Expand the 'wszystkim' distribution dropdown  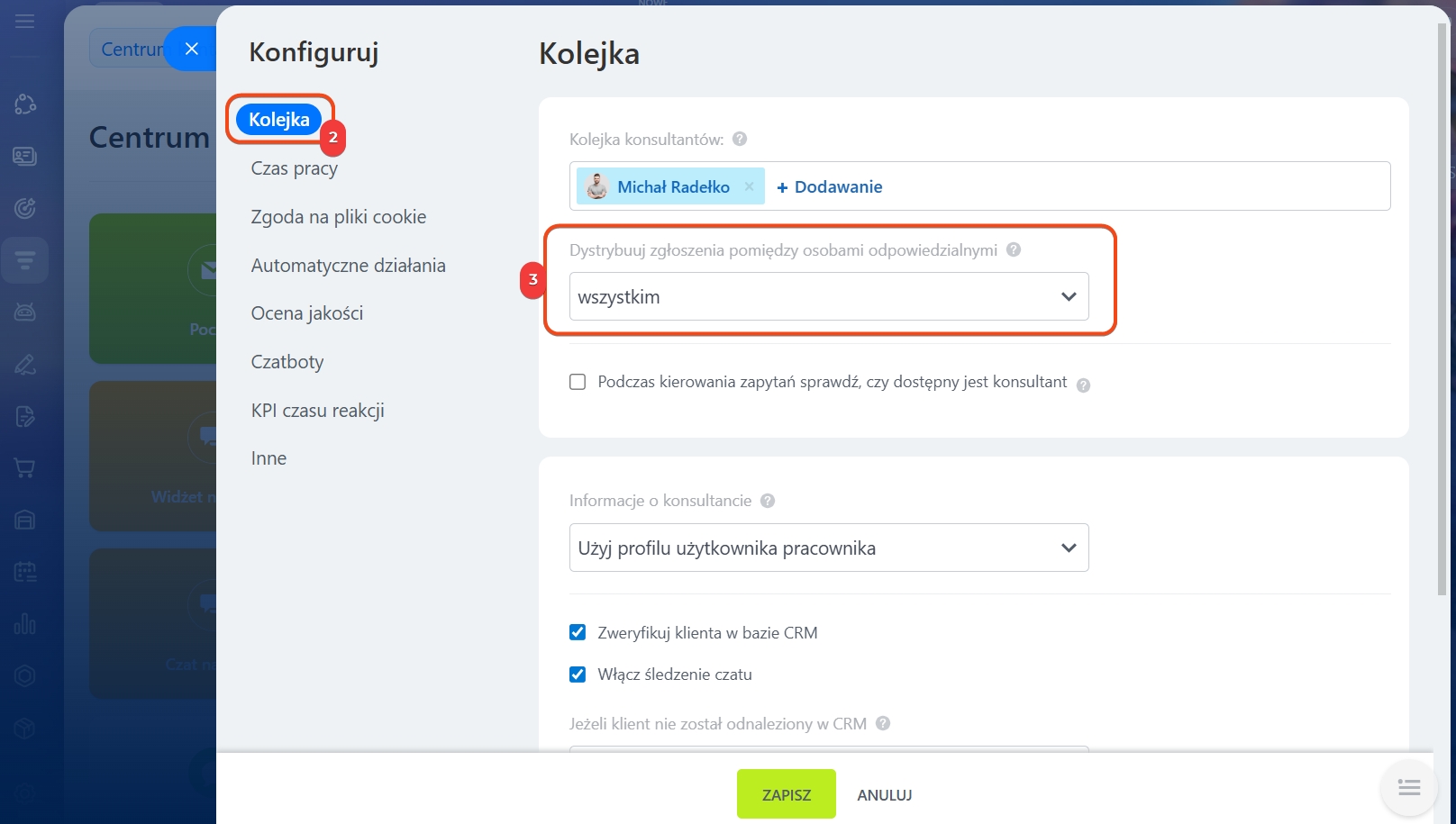point(828,296)
